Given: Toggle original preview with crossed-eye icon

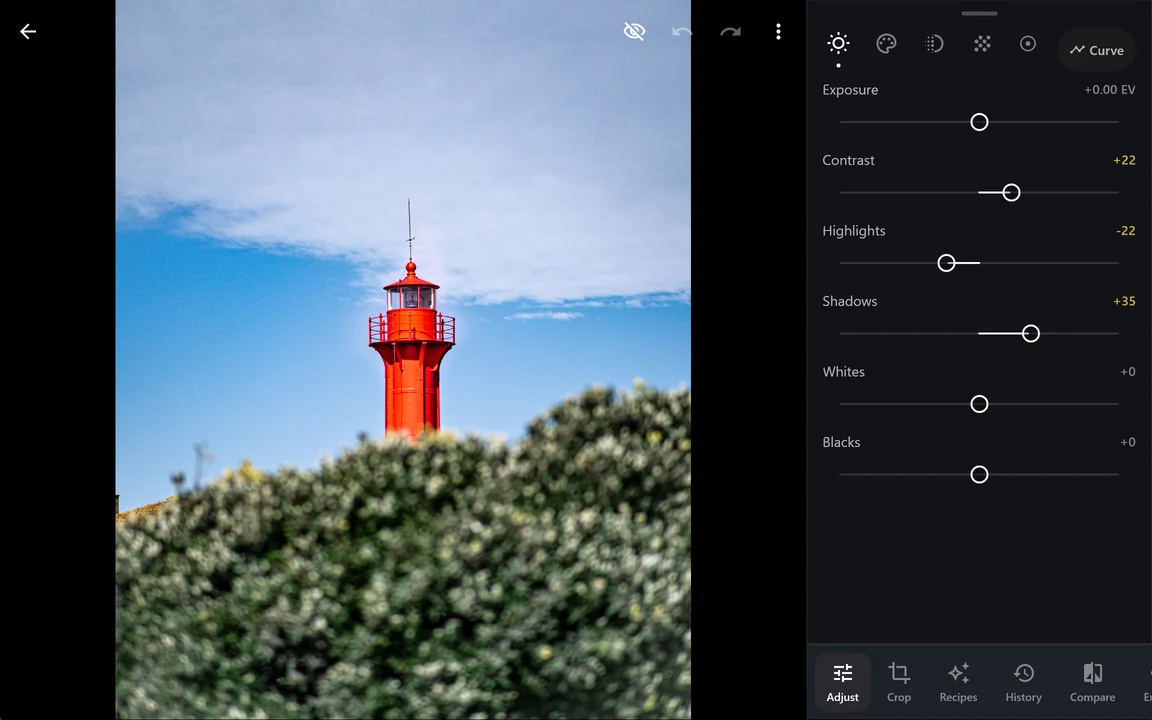Looking at the screenshot, I should pos(634,32).
